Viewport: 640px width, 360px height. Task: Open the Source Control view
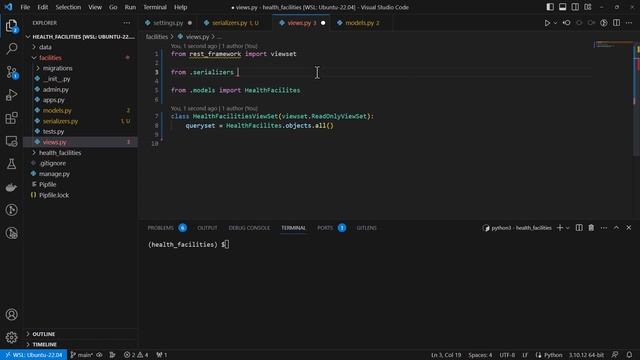point(11,72)
